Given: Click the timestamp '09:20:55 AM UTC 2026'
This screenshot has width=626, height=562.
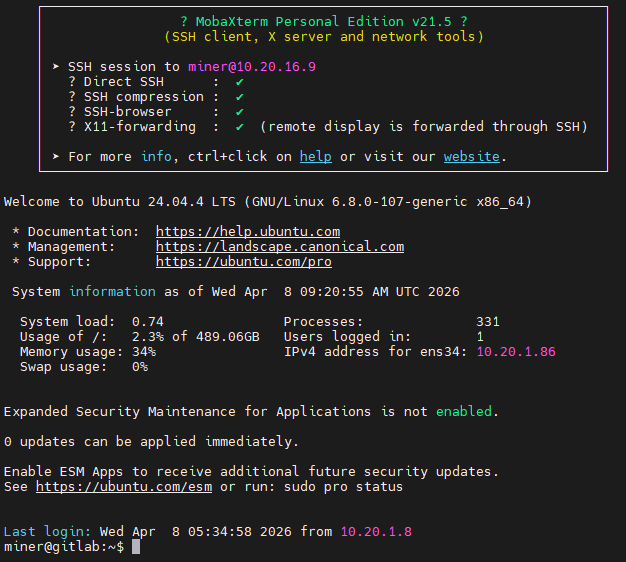Looking at the screenshot, I should tap(380, 292).
